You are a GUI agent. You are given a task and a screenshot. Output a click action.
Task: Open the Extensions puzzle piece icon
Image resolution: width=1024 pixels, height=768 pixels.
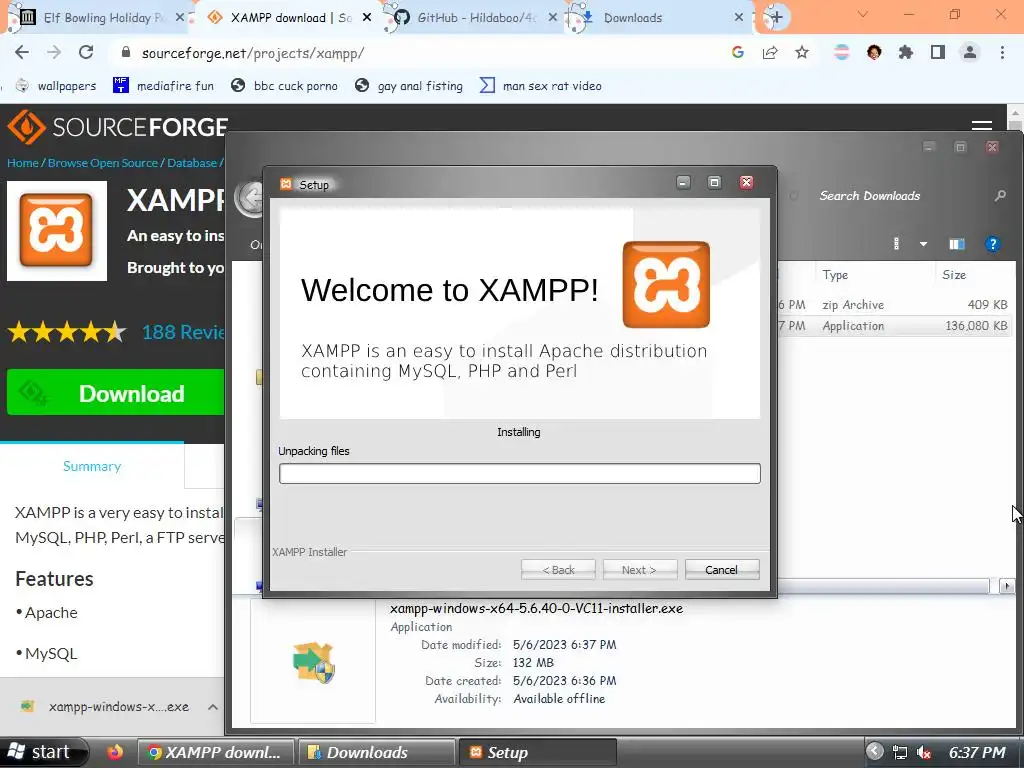(906, 53)
